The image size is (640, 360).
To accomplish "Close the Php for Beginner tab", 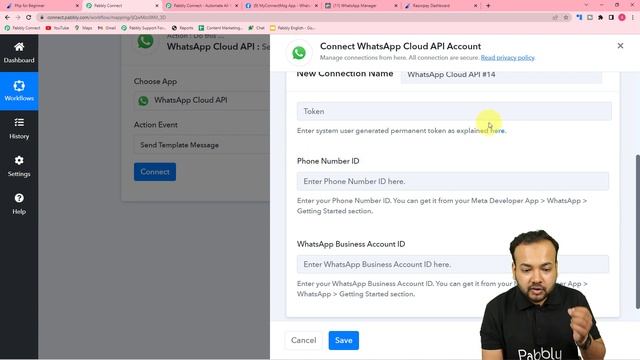I will point(77,6).
